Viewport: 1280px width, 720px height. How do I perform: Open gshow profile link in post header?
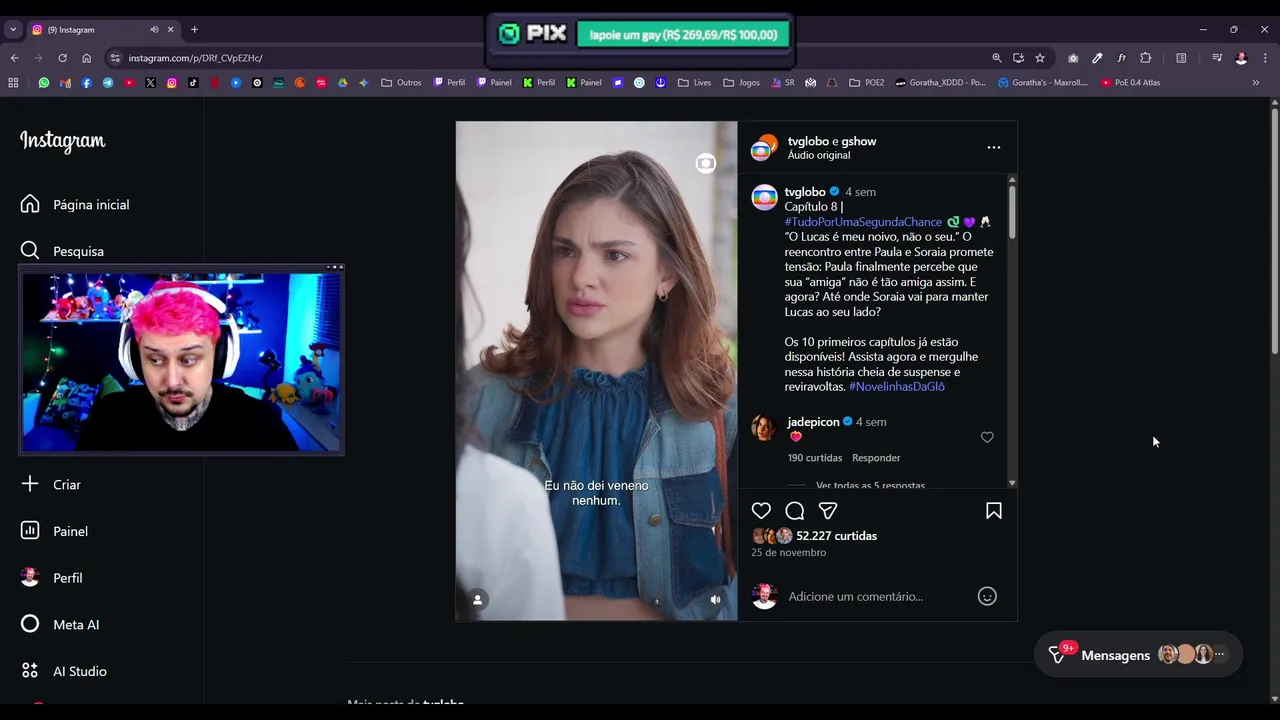(859, 141)
